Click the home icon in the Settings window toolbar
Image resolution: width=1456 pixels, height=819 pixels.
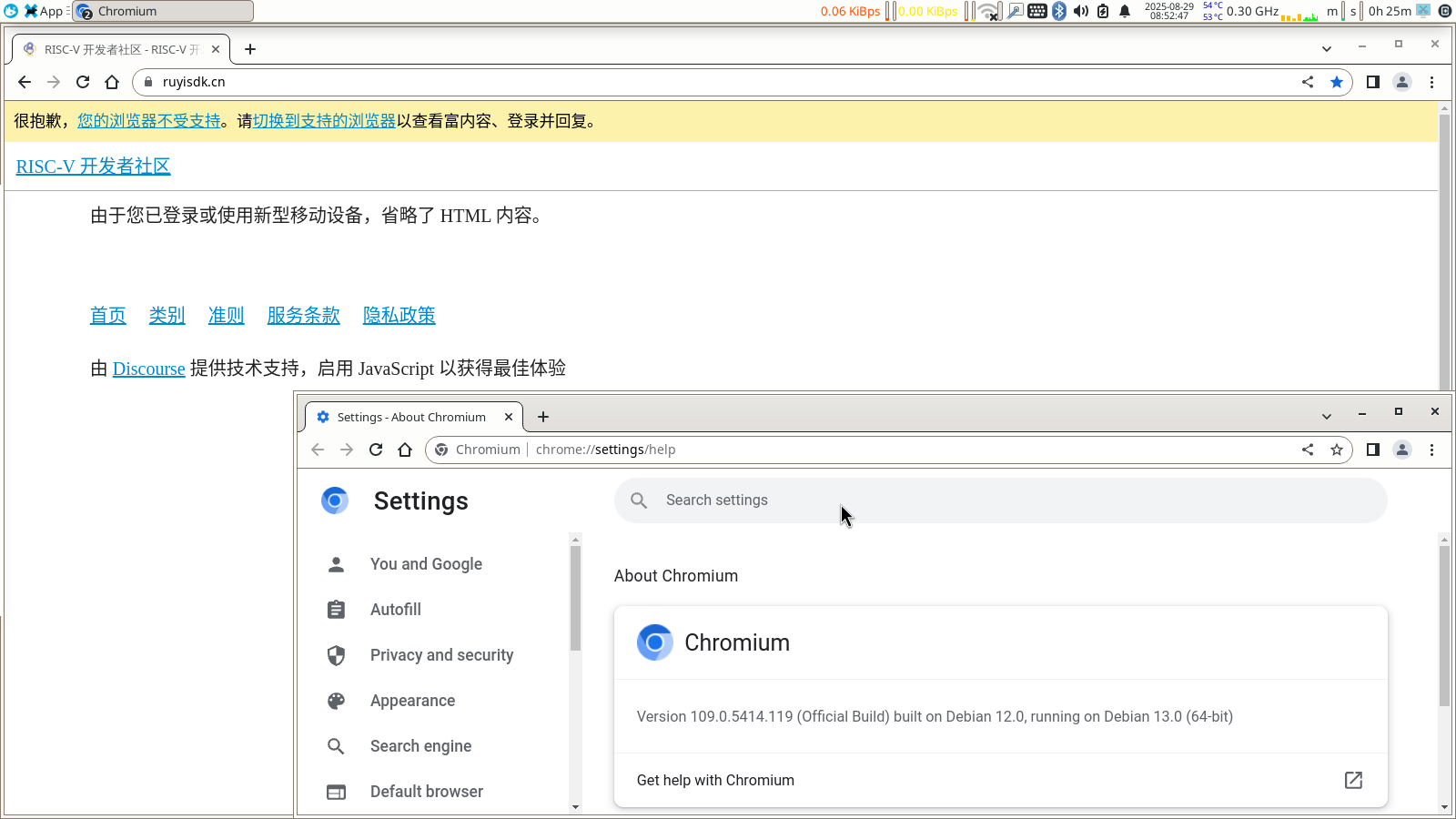(x=405, y=450)
